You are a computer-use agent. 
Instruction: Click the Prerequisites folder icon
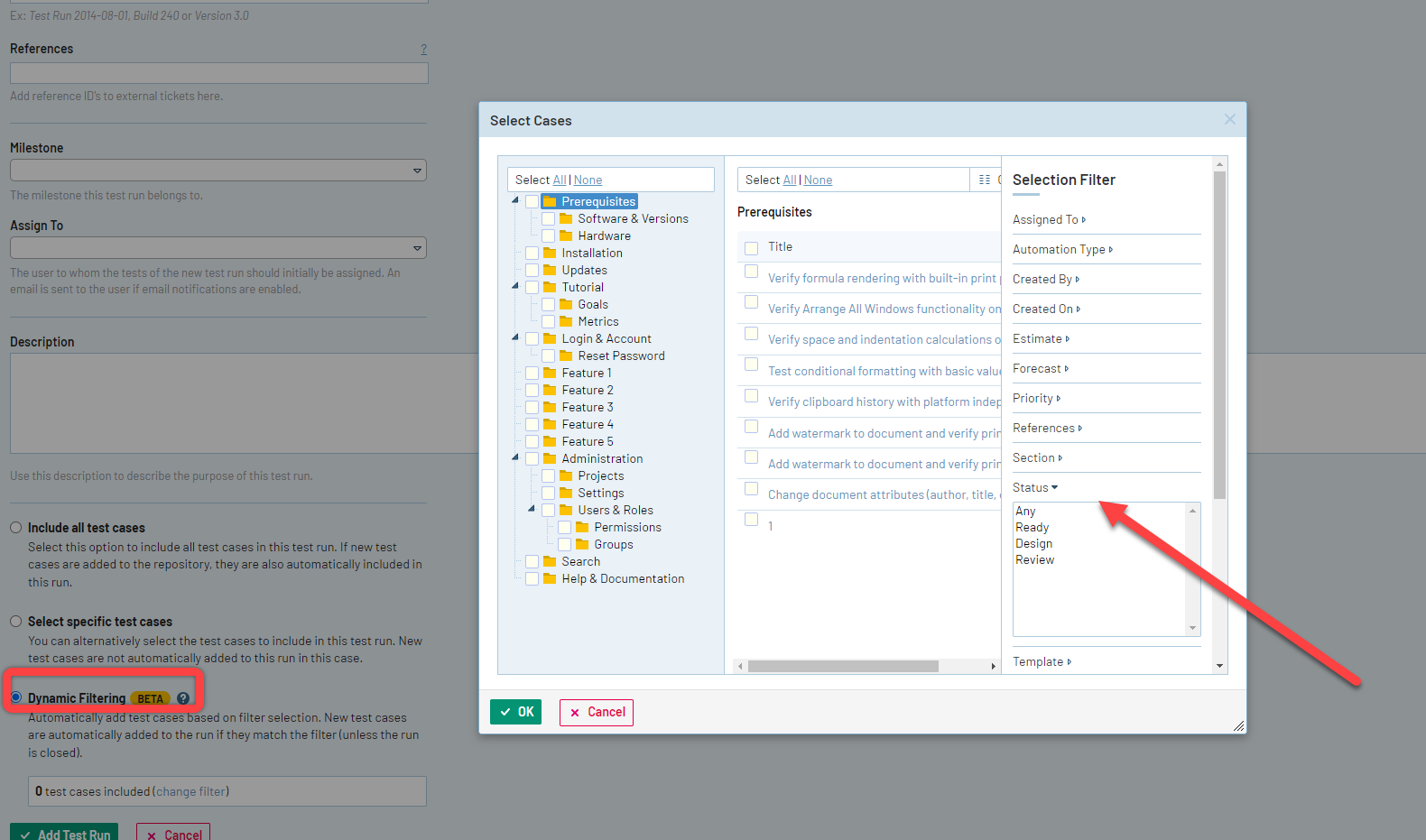tap(550, 202)
